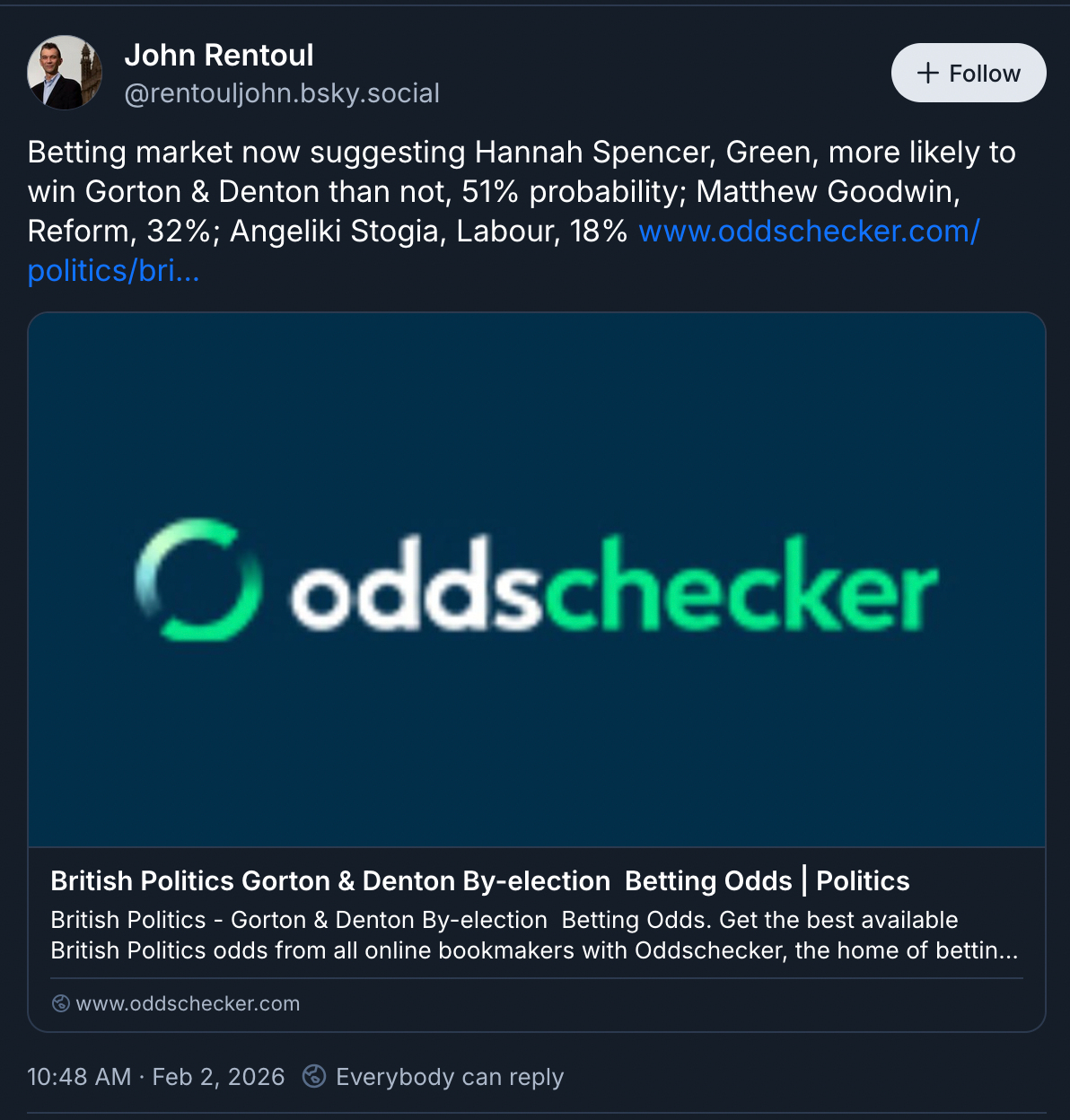This screenshot has width=1070, height=1120.
Task: Click the white "odds" part of the wordmark
Action: (x=416, y=585)
